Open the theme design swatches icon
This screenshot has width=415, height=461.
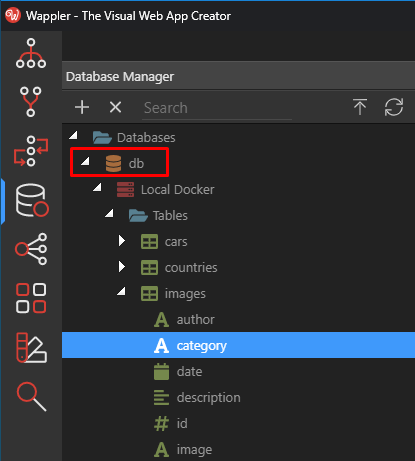tap(31, 347)
